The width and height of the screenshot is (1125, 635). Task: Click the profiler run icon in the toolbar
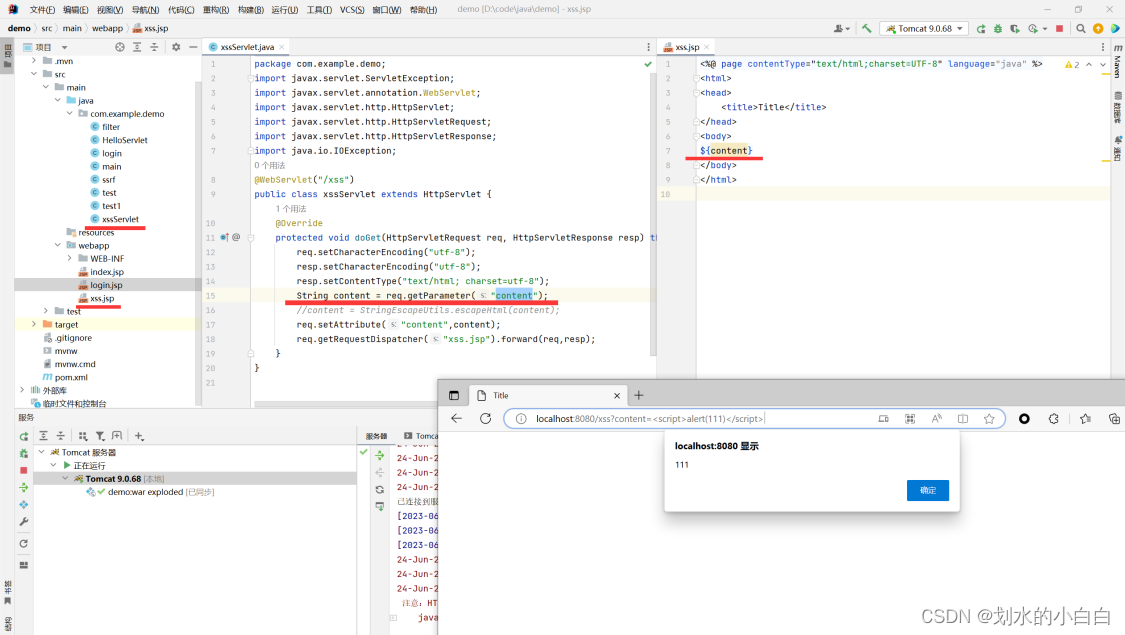point(1032,29)
